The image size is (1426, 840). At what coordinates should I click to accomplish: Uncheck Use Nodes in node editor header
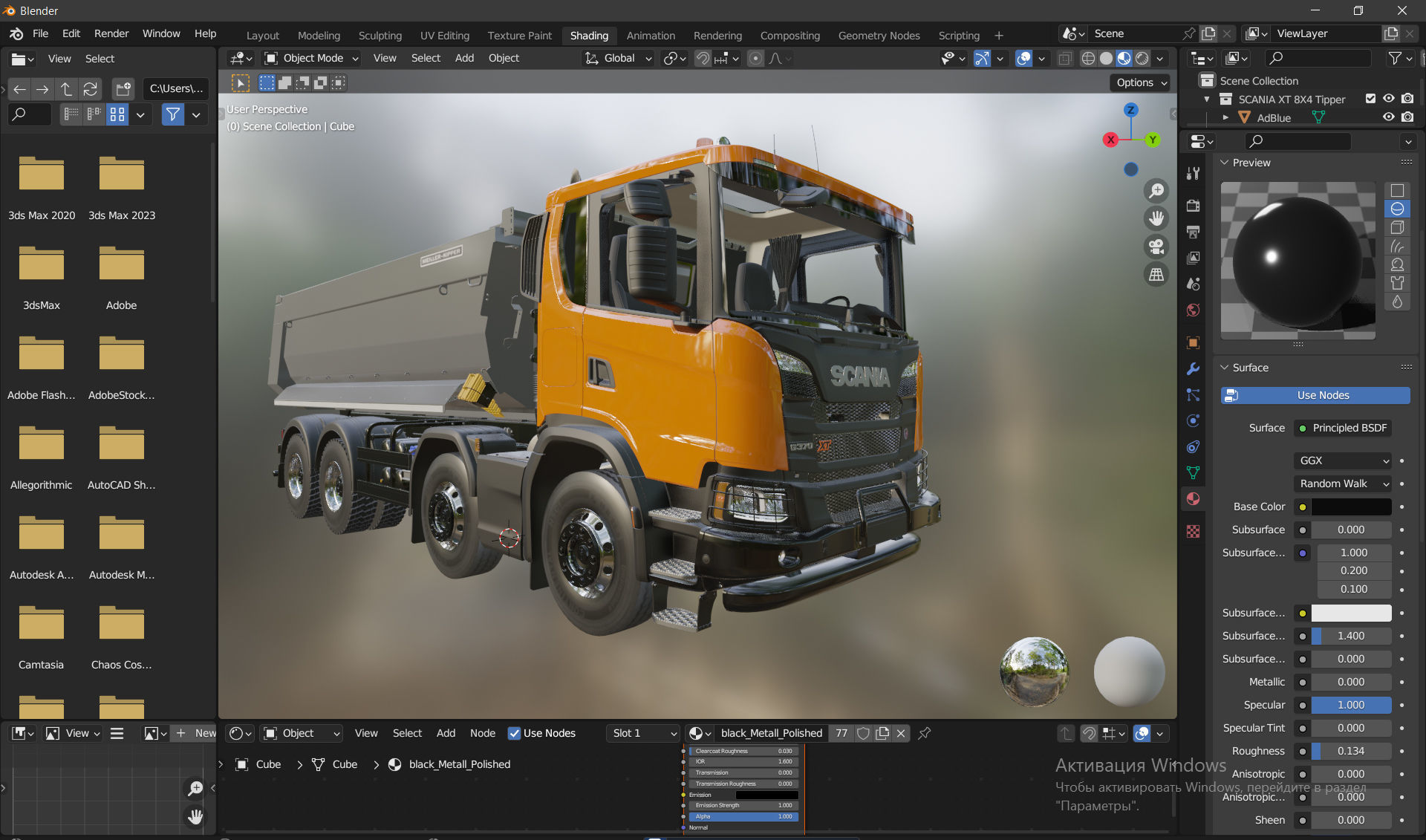[514, 733]
